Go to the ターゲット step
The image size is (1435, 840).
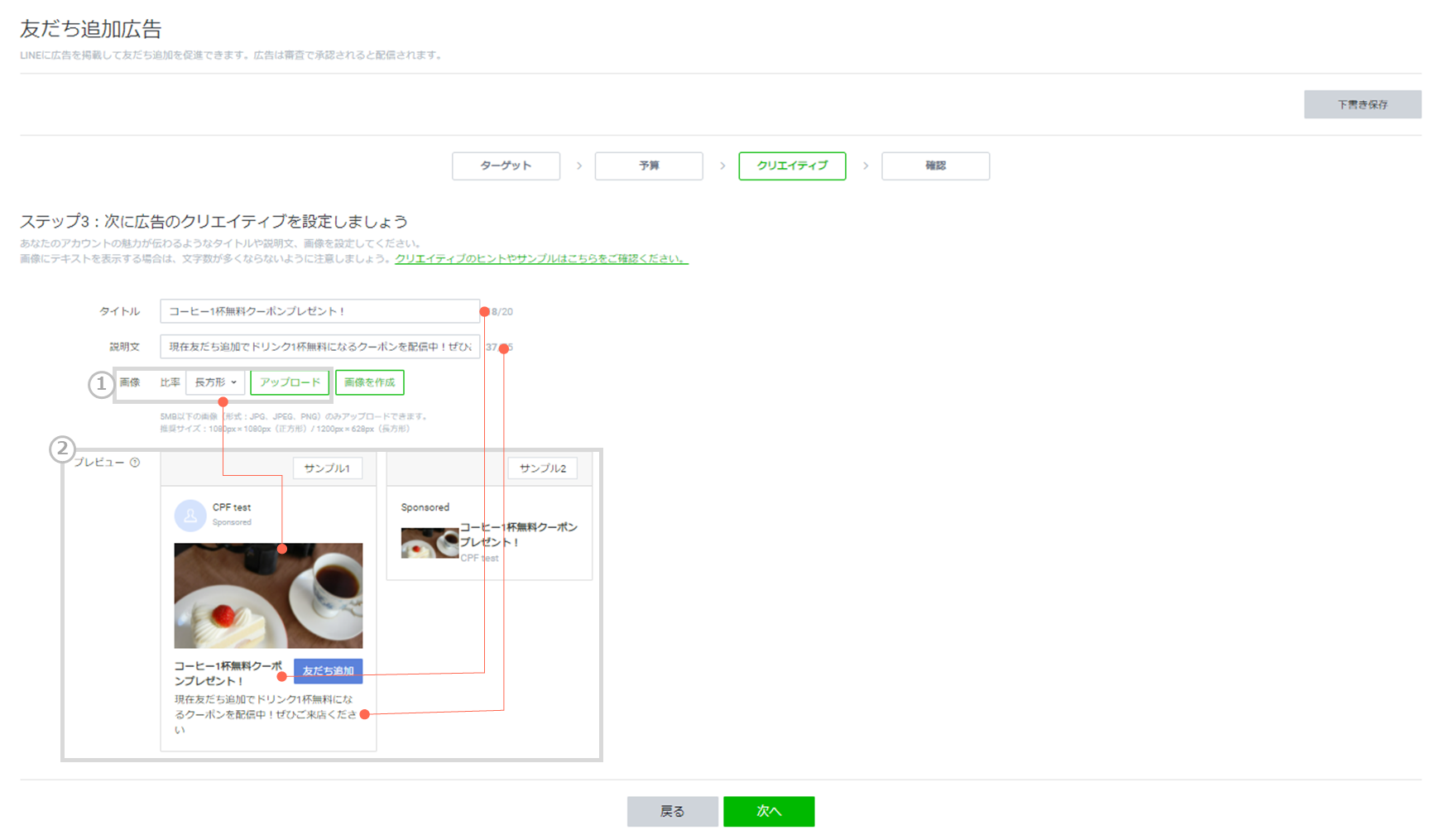tap(506, 166)
